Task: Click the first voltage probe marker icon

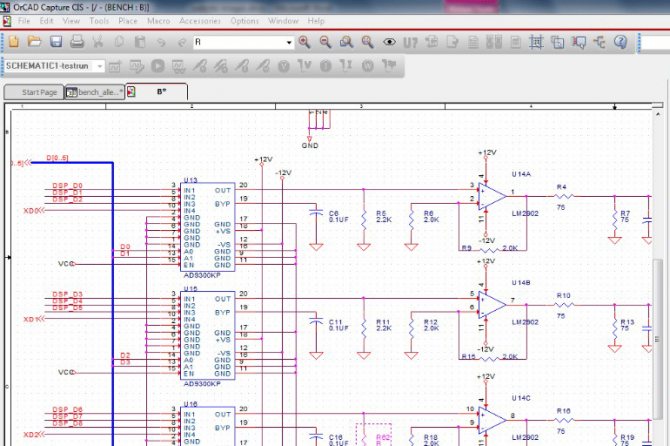Action: tap(199, 66)
